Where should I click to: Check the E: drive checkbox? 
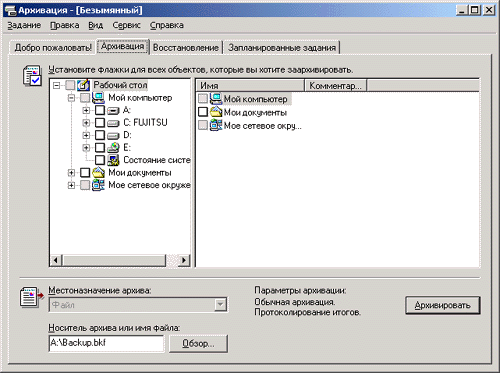(100, 148)
